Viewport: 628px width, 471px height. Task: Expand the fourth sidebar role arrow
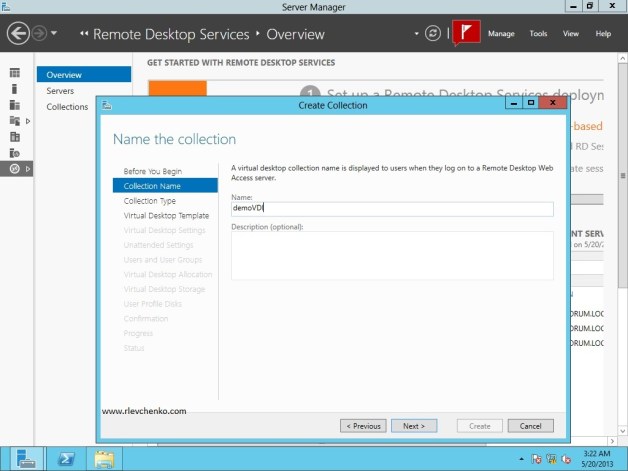pos(28,121)
